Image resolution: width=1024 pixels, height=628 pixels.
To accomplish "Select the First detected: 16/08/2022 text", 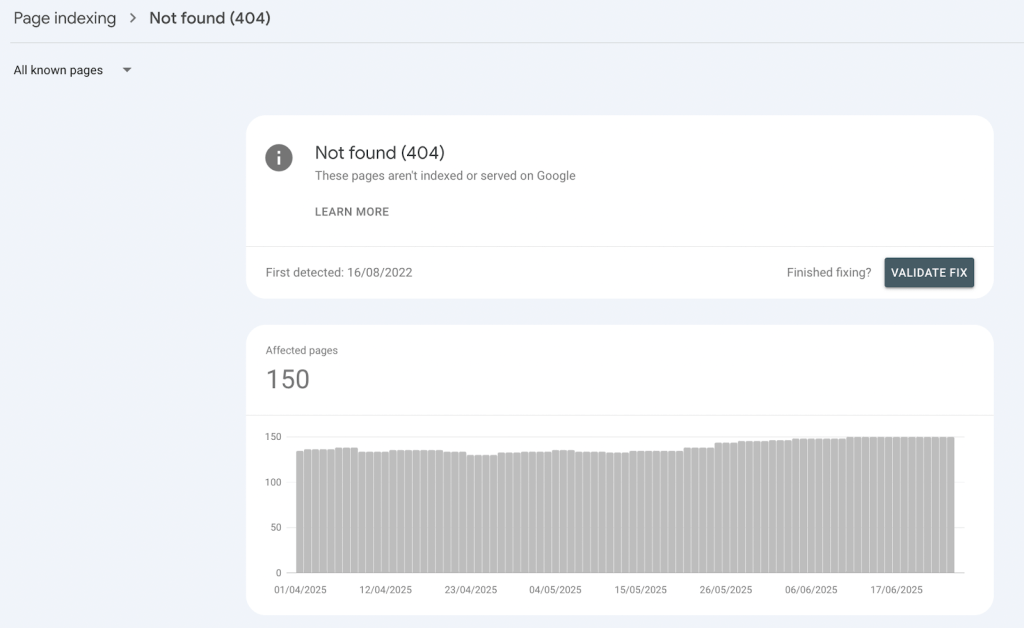I will click(339, 272).
